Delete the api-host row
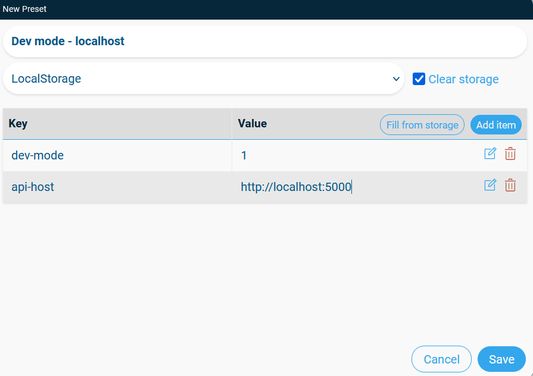Image resolution: width=533 pixels, height=376 pixels. [x=510, y=185]
